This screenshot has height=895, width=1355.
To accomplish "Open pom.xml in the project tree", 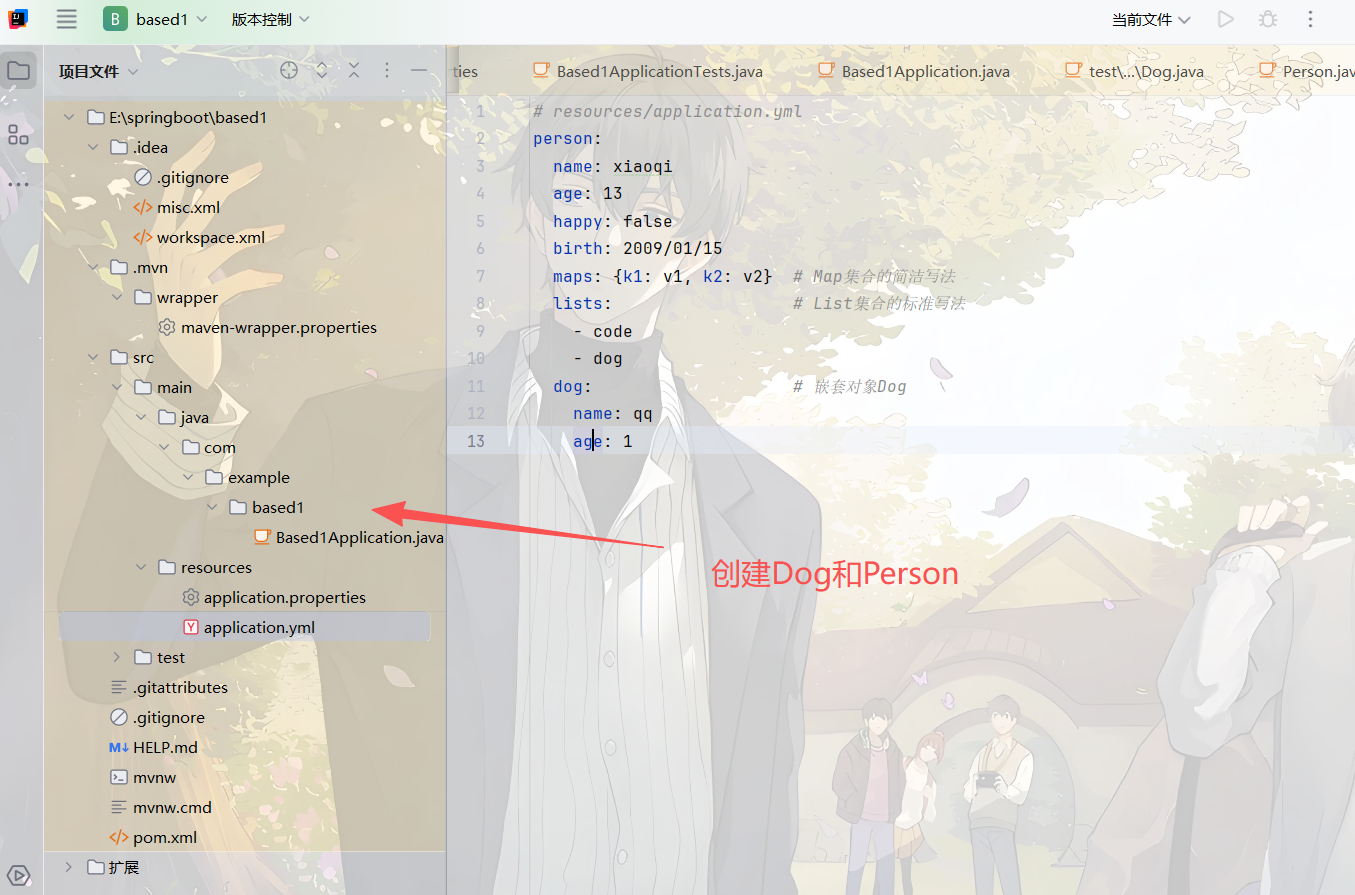I will (x=164, y=837).
